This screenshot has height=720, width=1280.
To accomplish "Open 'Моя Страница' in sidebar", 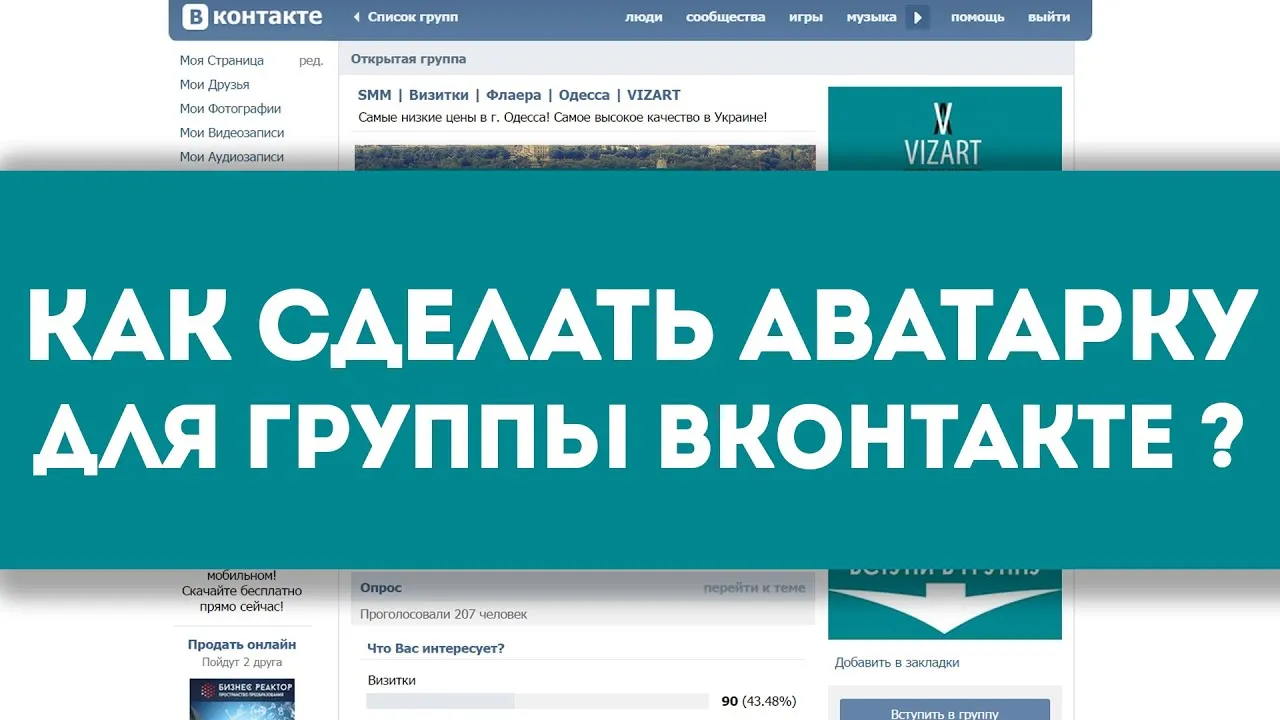I will tap(222, 61).
